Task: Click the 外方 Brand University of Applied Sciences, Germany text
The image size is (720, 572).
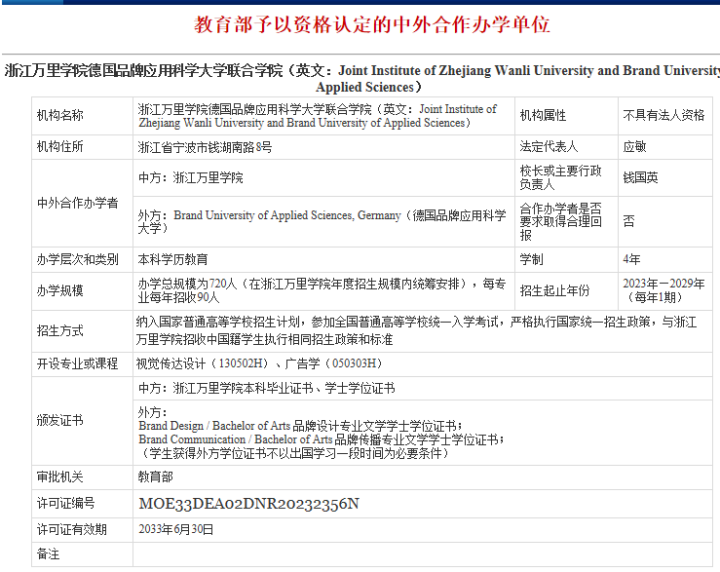Action: coord(321,222)
